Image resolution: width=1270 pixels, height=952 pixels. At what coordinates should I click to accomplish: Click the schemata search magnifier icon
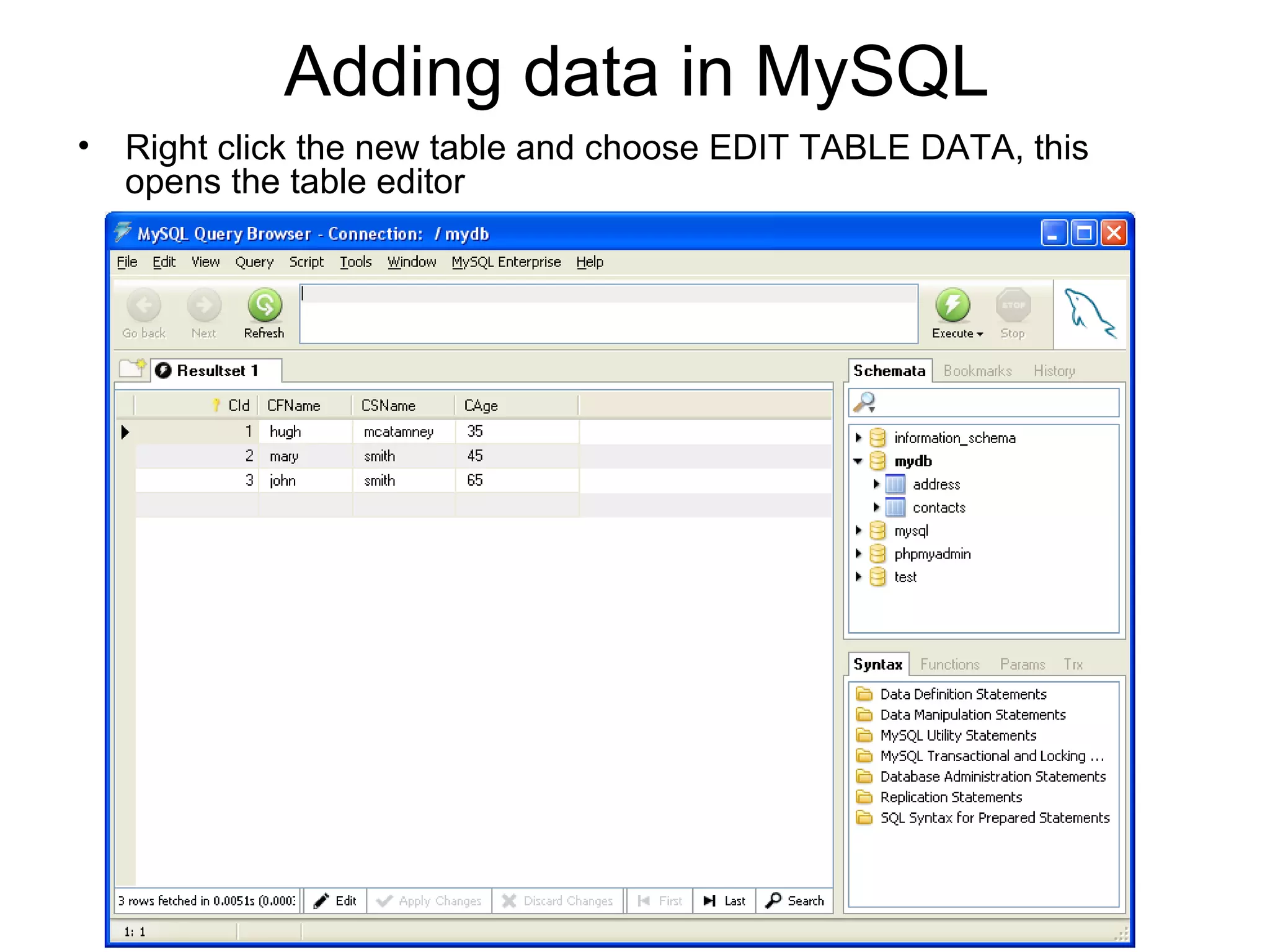point(864,402)
